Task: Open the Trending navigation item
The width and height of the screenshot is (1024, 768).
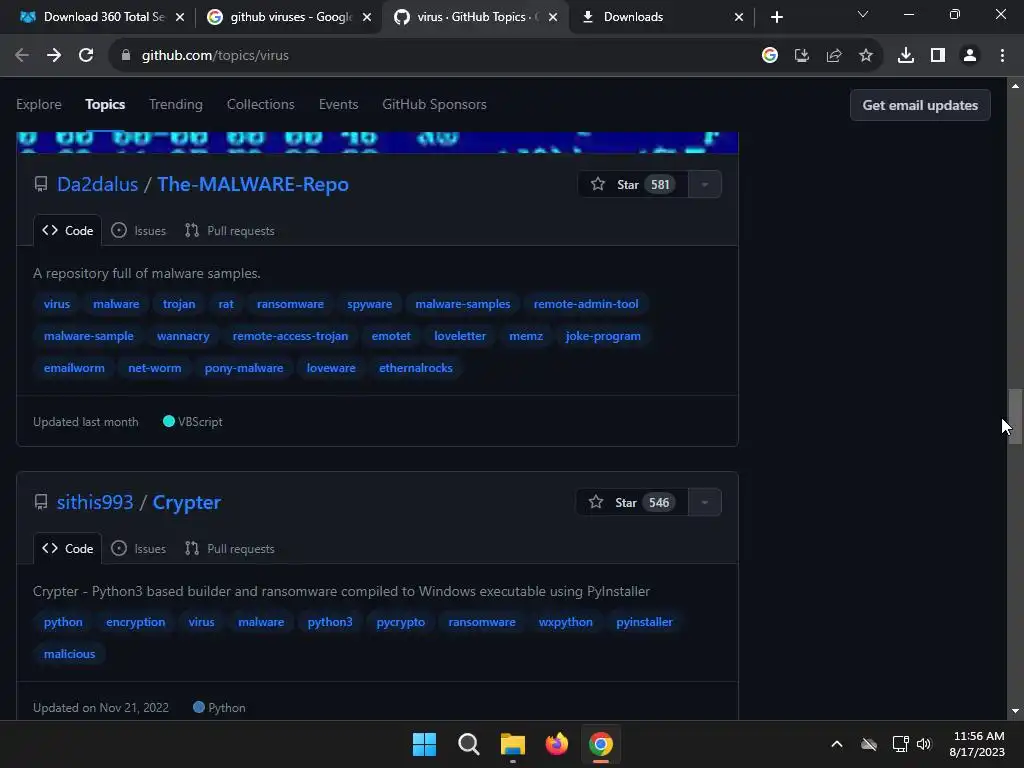Action: coord(176,104)
